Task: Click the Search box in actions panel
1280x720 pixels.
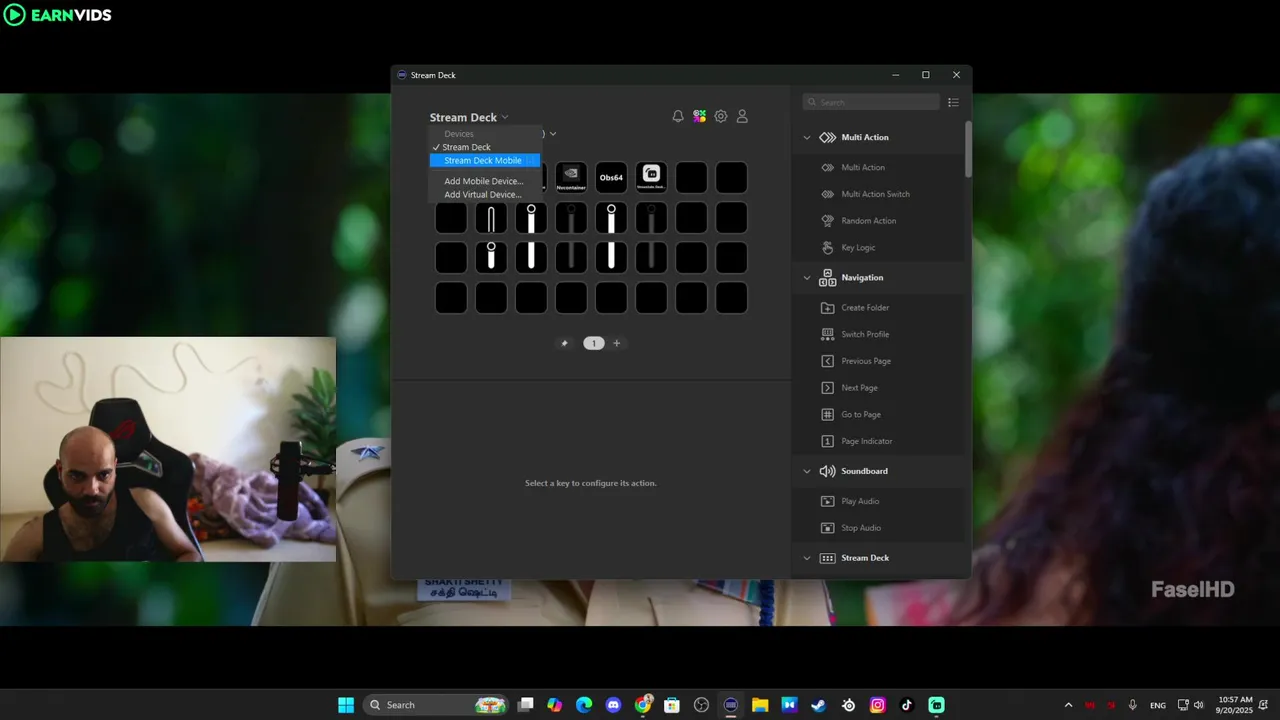Action: [871, 102]
